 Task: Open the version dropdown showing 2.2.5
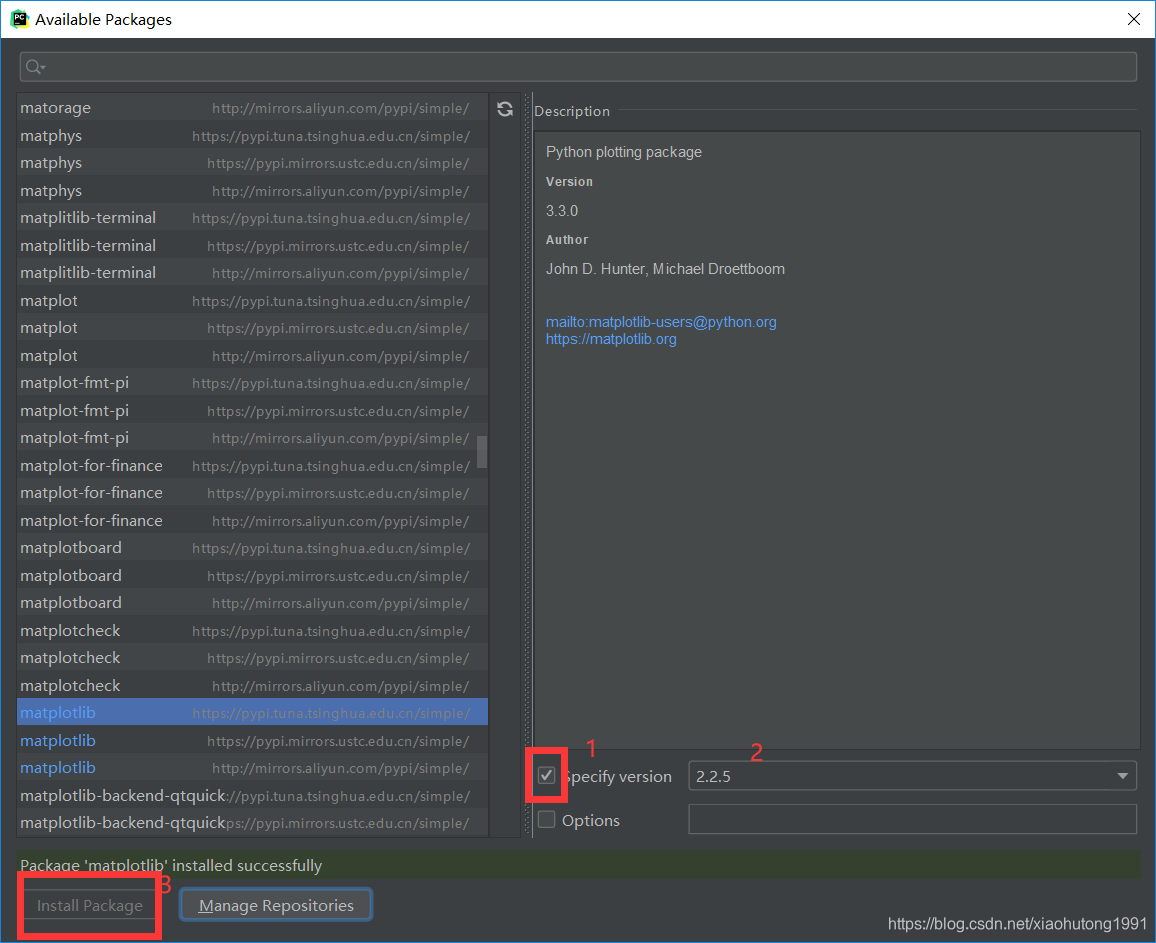click(x=912, y=776)
